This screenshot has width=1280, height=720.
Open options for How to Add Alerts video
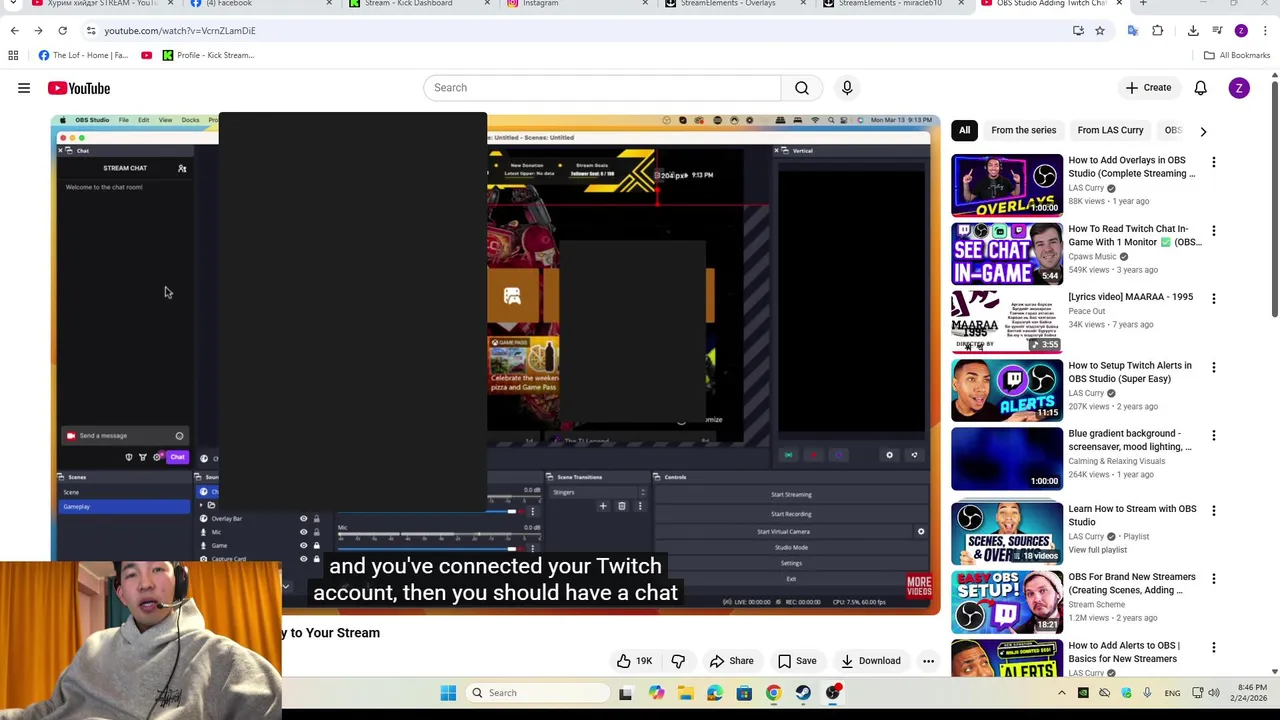(1214, 647)
